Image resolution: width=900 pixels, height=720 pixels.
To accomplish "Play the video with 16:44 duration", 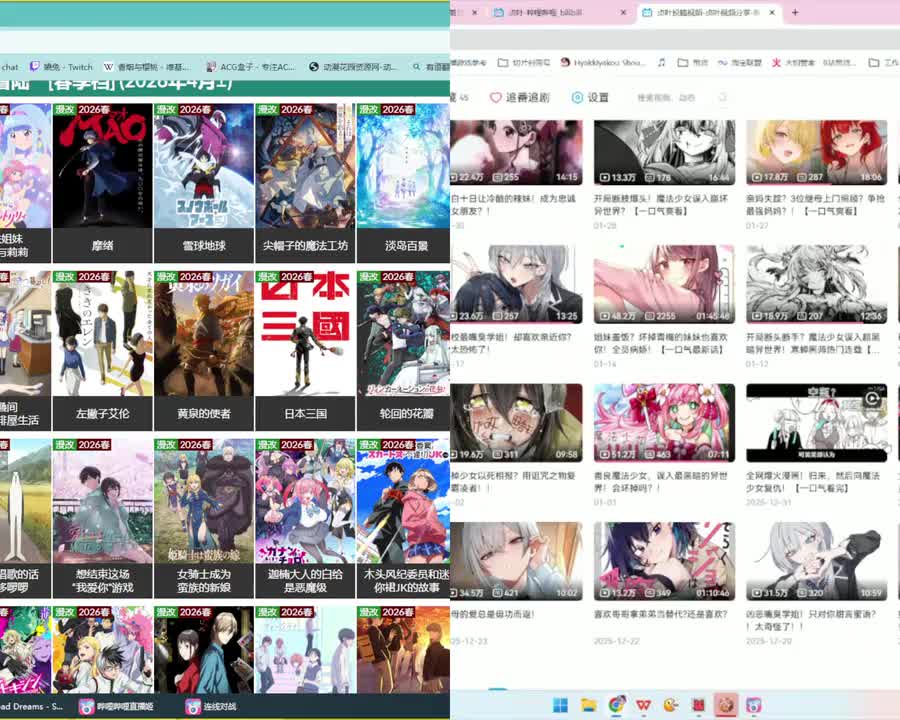I will 664,153.
